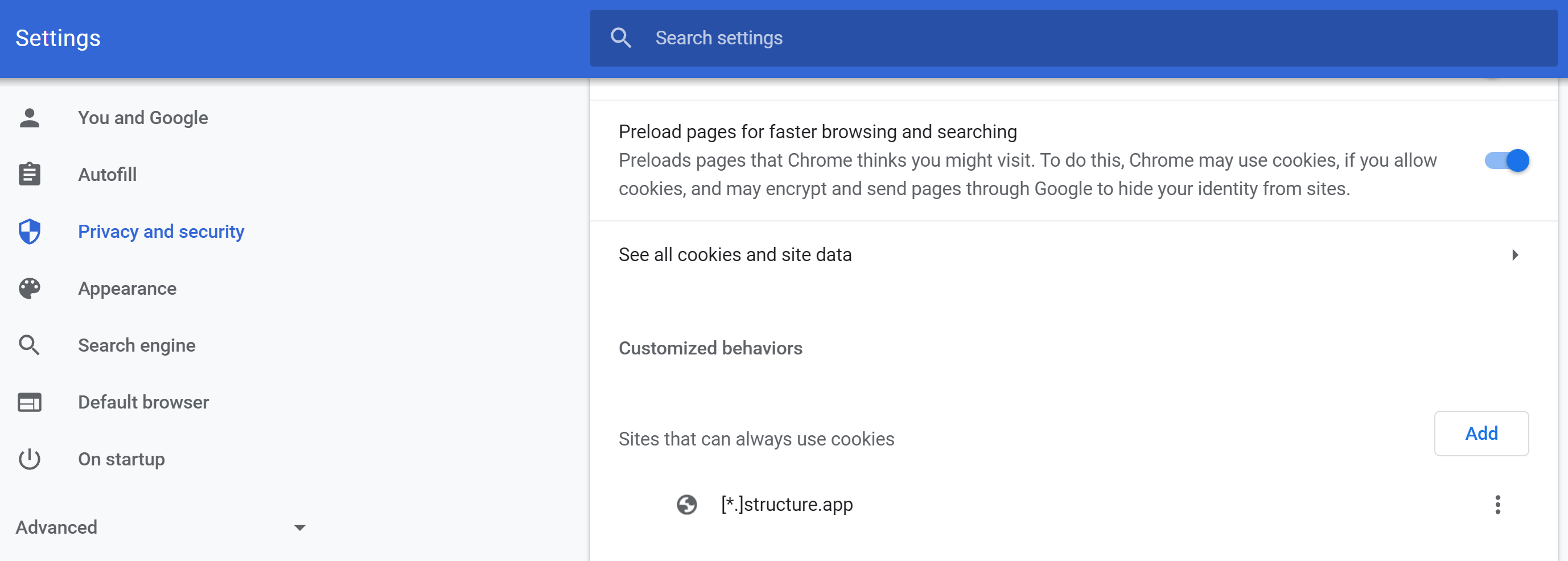Click the Search engine magnifier icon
The width and height of the screenshot is (1568, 561).
point(29,345)
